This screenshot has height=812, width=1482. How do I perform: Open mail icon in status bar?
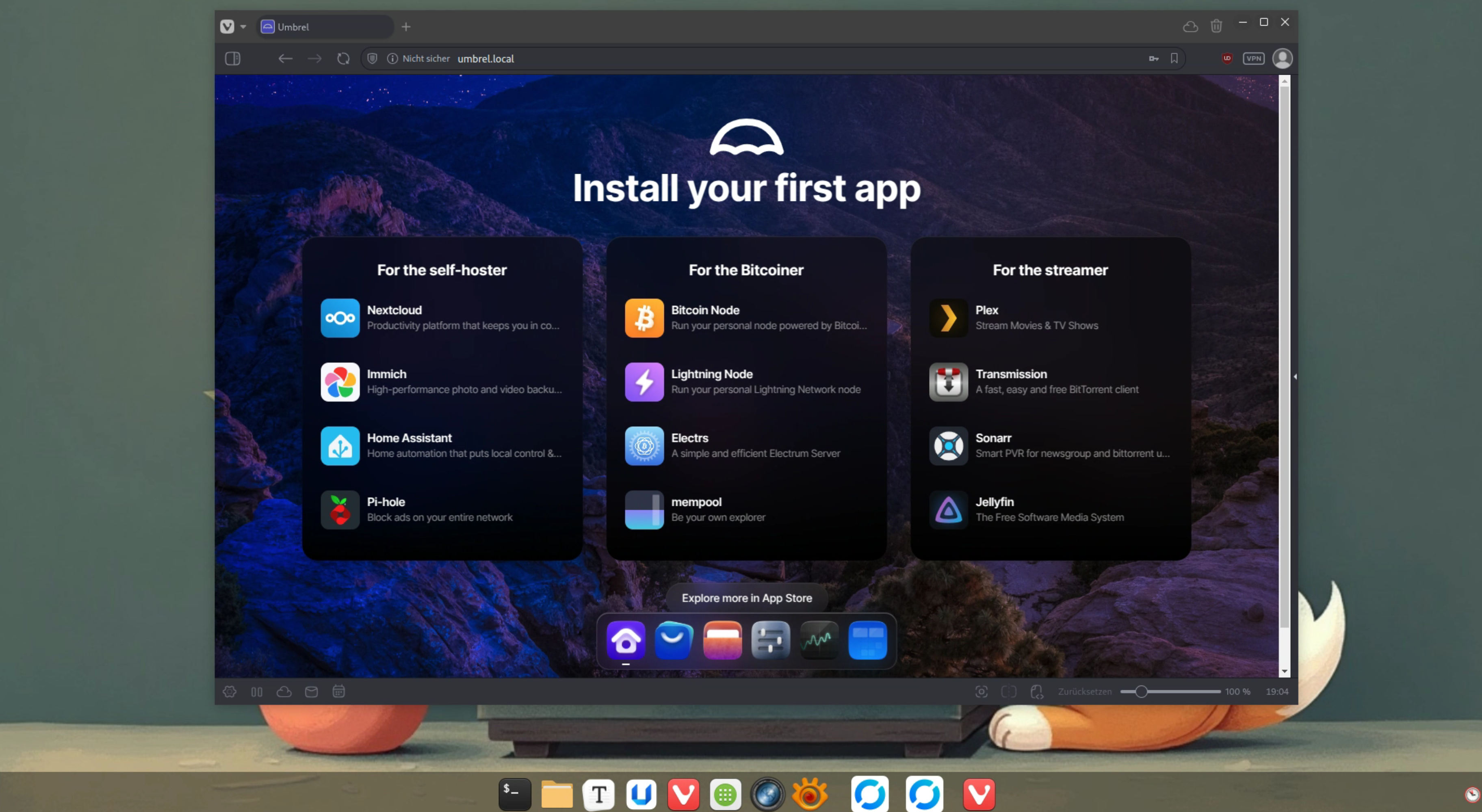tap(311, 691)
